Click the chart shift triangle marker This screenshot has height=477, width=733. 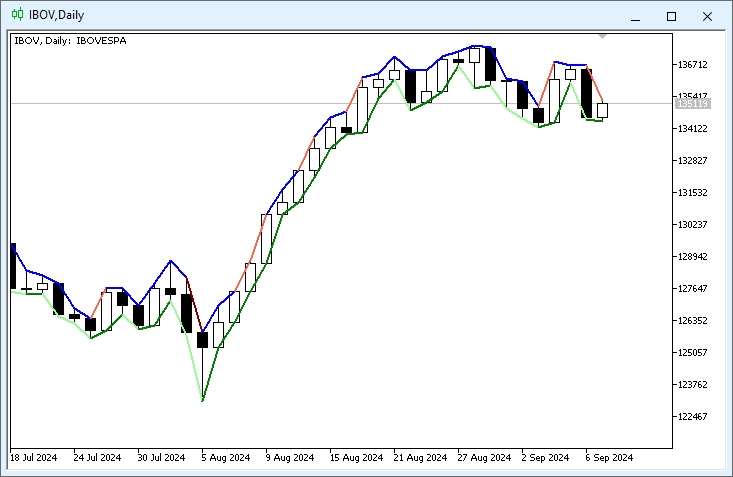603,36
